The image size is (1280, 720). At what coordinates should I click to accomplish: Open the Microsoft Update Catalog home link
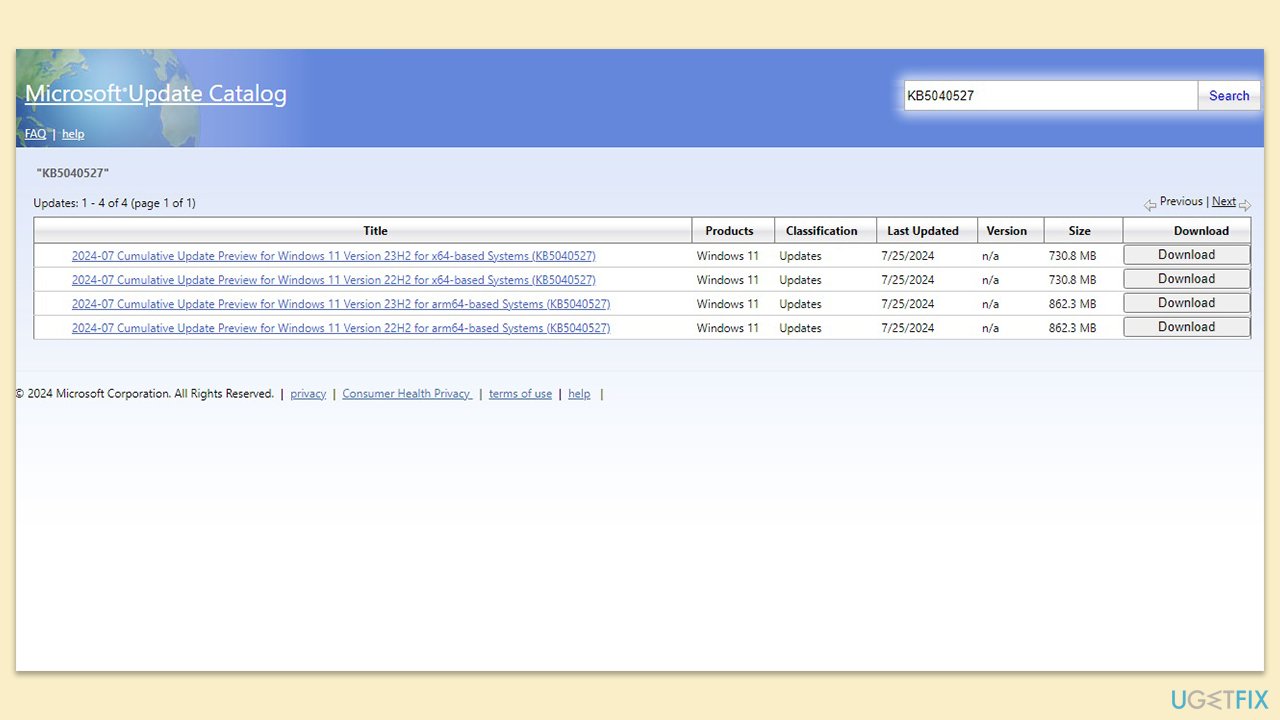coord(156,94)
